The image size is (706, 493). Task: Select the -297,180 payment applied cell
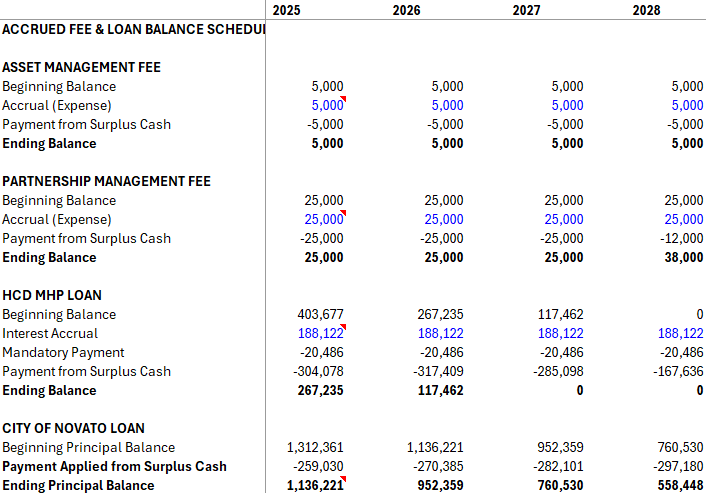coord(678,466)
